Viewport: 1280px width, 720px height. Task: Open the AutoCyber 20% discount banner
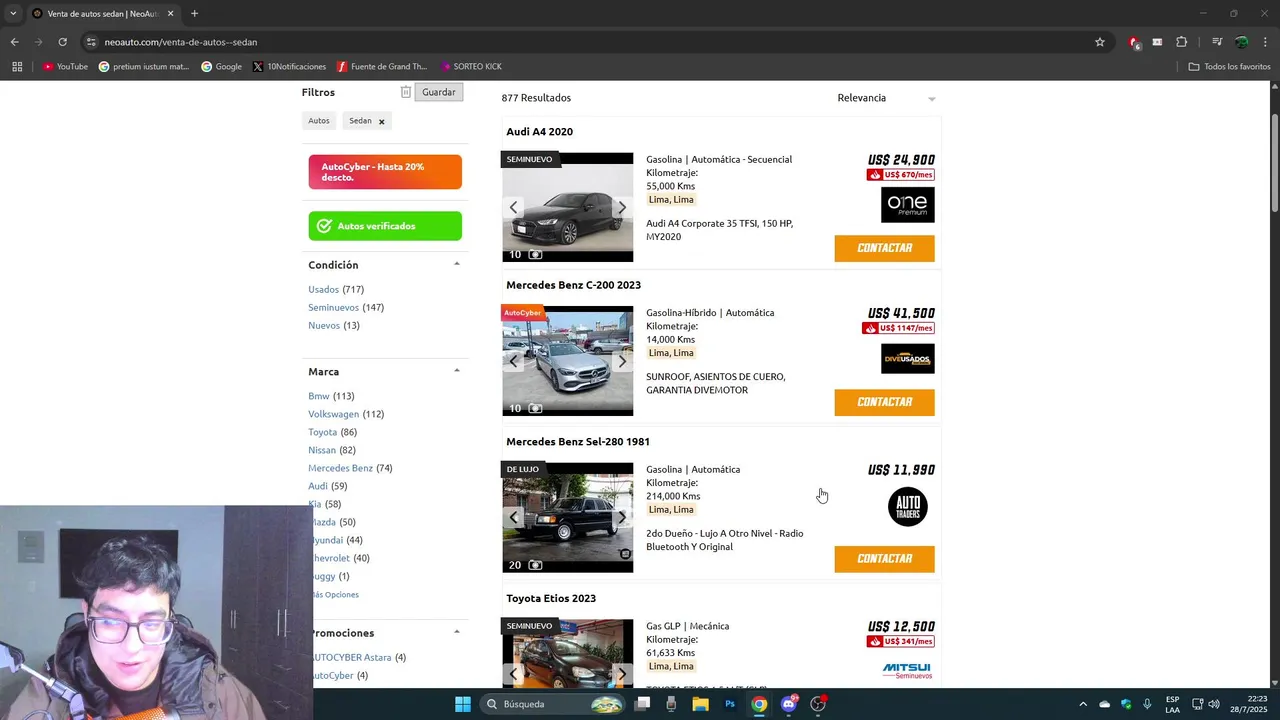coord(385,172)
